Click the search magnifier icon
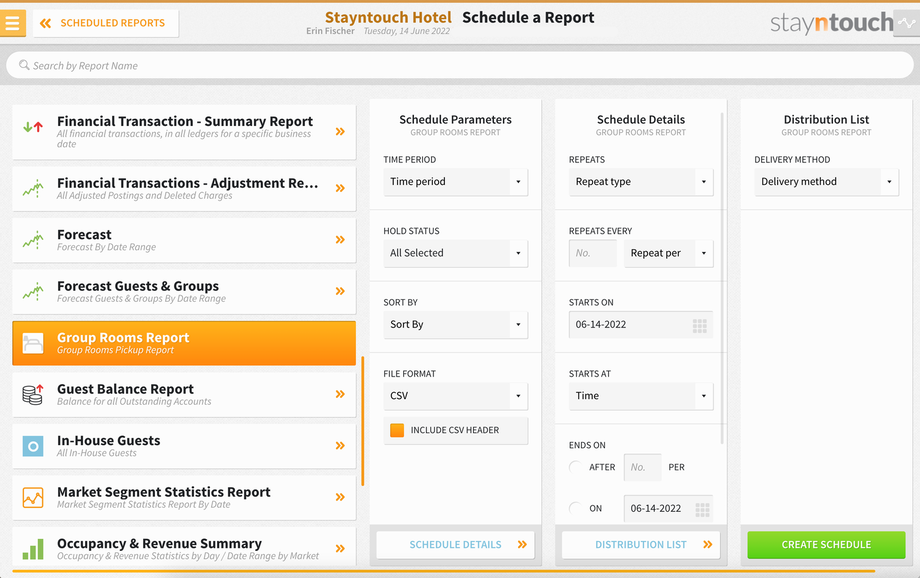920x578 pixels. tap(24, 65)
